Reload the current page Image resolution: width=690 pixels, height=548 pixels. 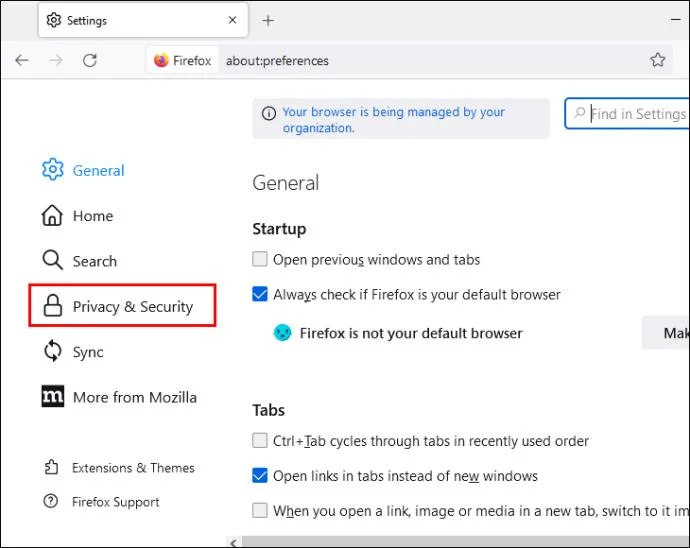click(90, 60)
